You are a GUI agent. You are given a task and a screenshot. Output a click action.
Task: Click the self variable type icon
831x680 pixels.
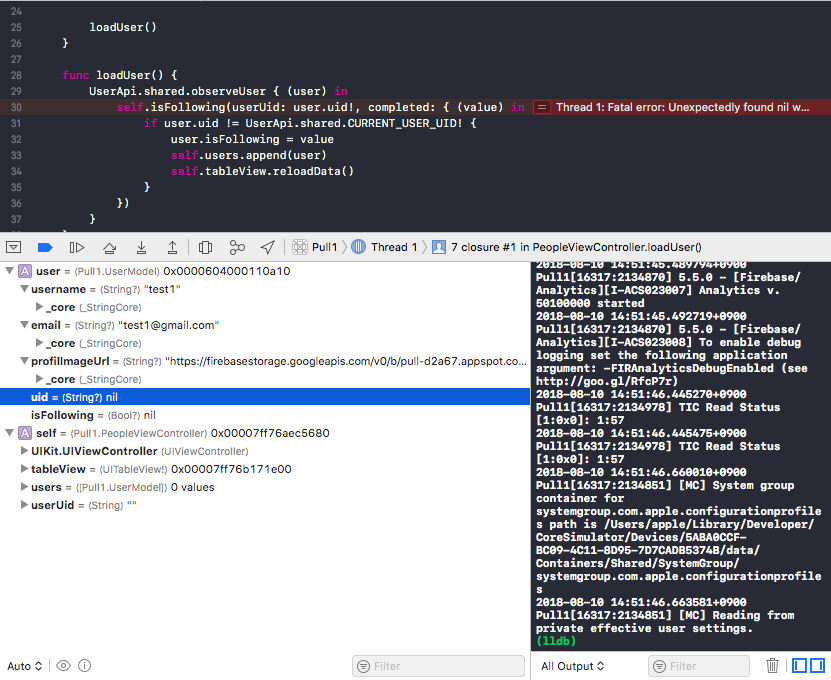[x=25, y=433]
